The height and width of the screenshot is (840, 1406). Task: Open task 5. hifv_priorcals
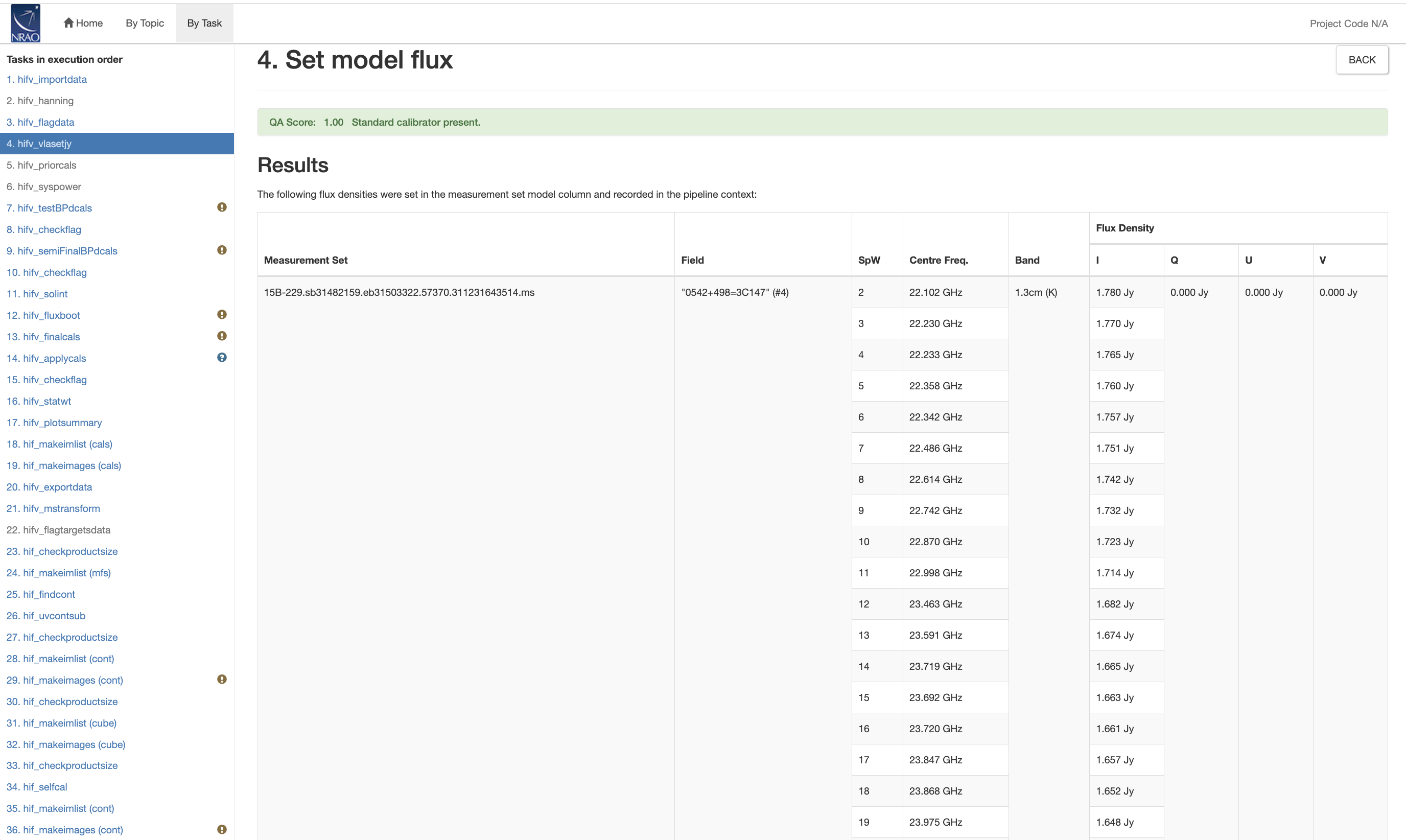pyautogui.click(x=41, y=165)
